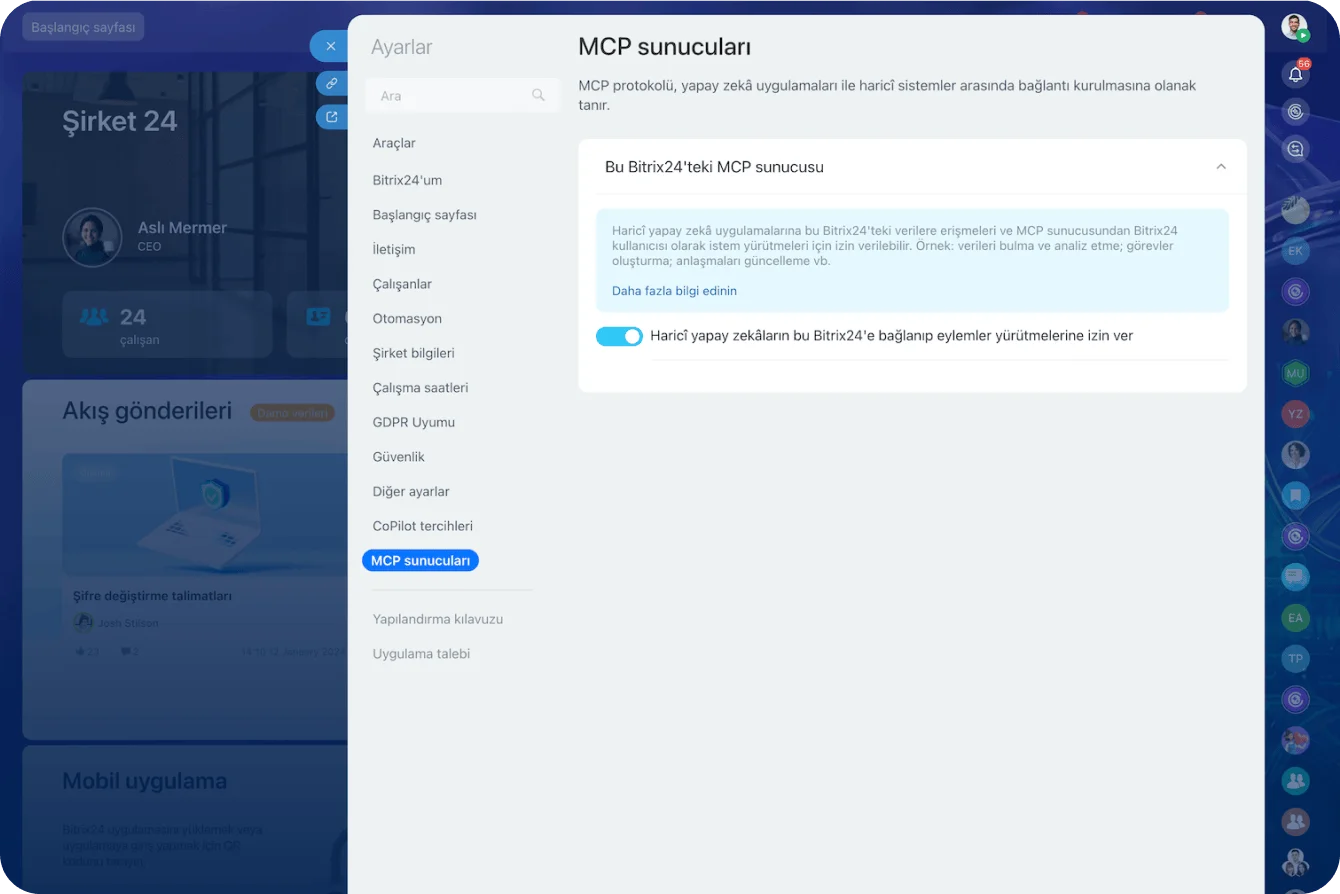Open Otomasyon settings section
1340x894 pixels.
pyautogui.click(x=407, y=318)
